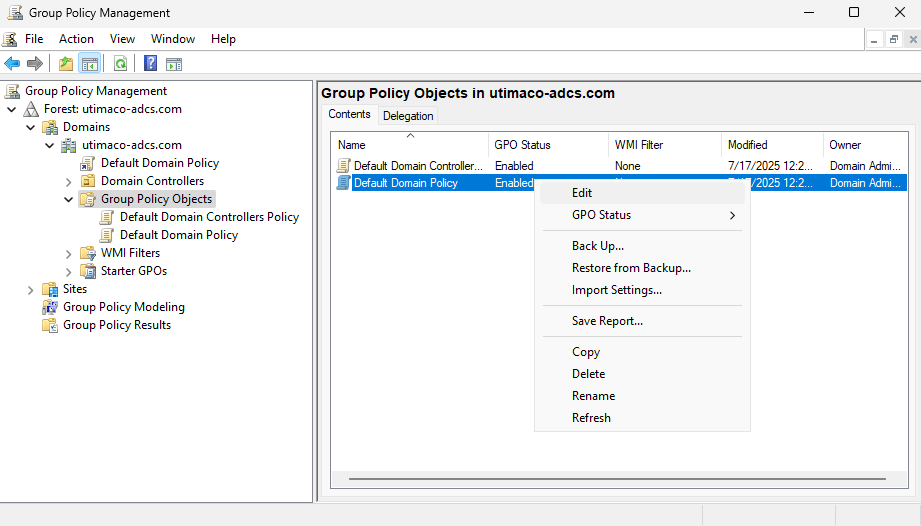Click the Back arrow toolbar icon
This screenshot has width=921, height=526.
click(12, 64)
